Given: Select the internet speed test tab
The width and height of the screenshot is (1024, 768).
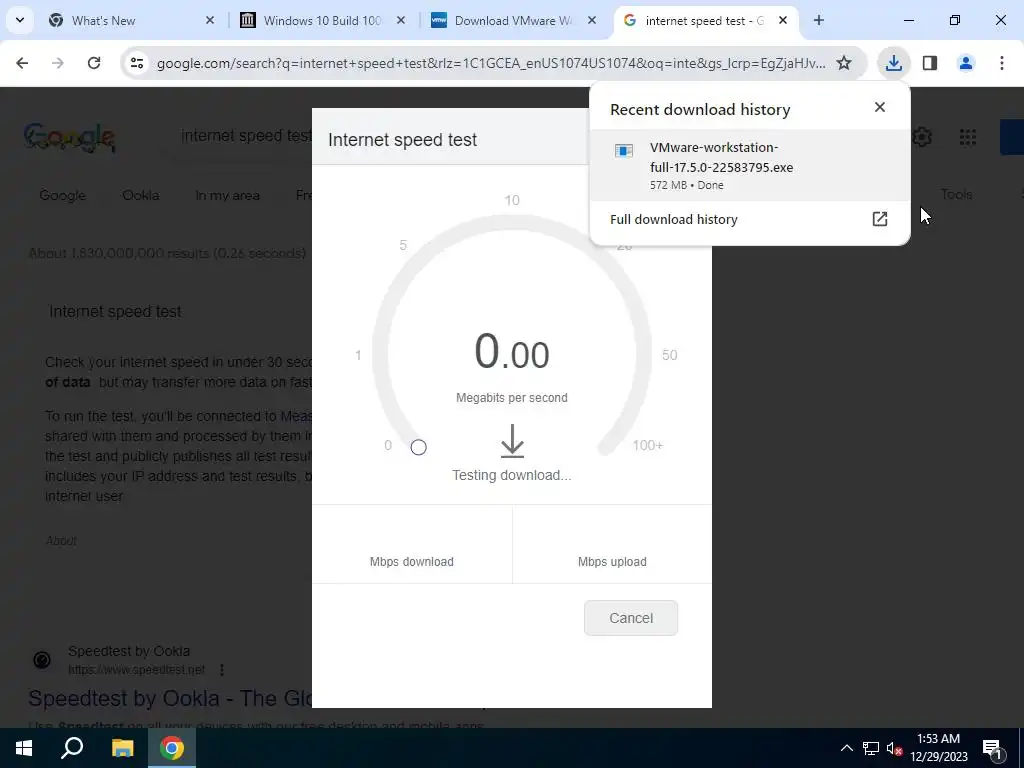Looking at the screenshot, I should 705,20.
